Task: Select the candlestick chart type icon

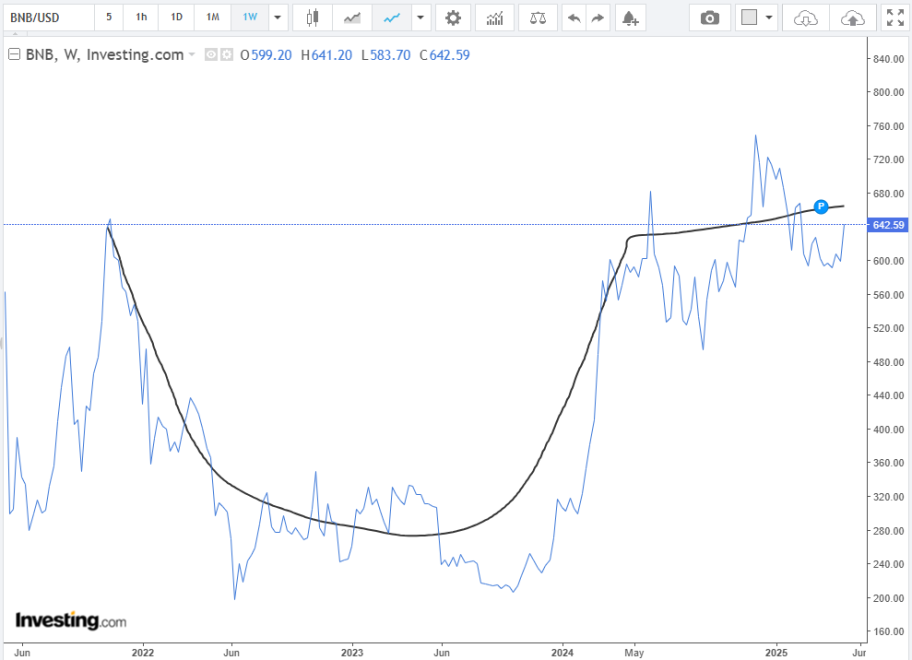Action: click(312, 16)
